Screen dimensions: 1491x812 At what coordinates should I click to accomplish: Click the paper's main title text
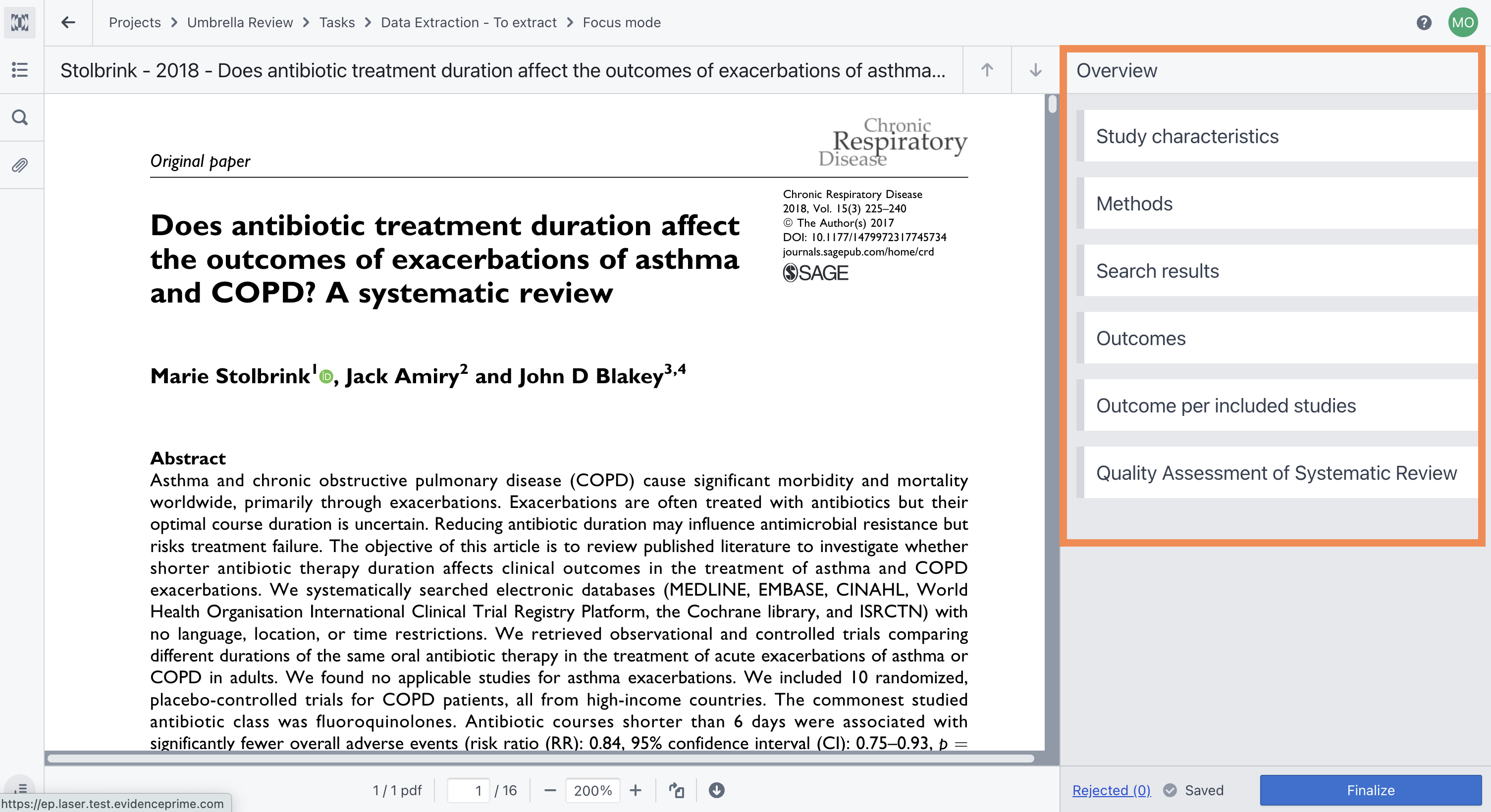[x=444, y=259]
